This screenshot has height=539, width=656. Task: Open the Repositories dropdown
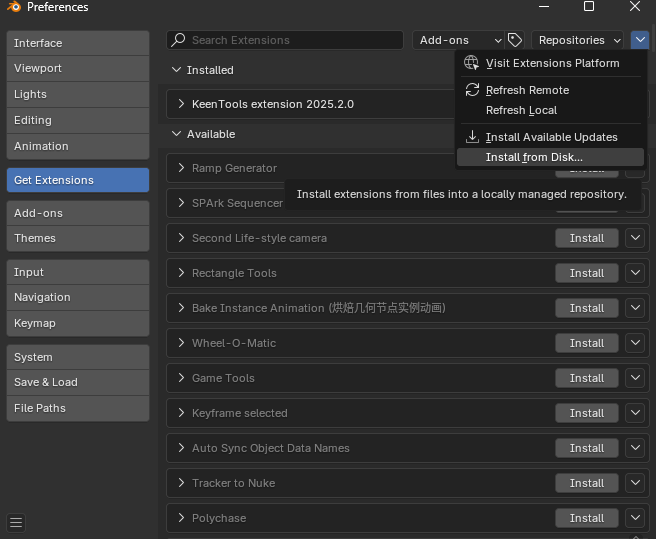(x=578, y=40)
